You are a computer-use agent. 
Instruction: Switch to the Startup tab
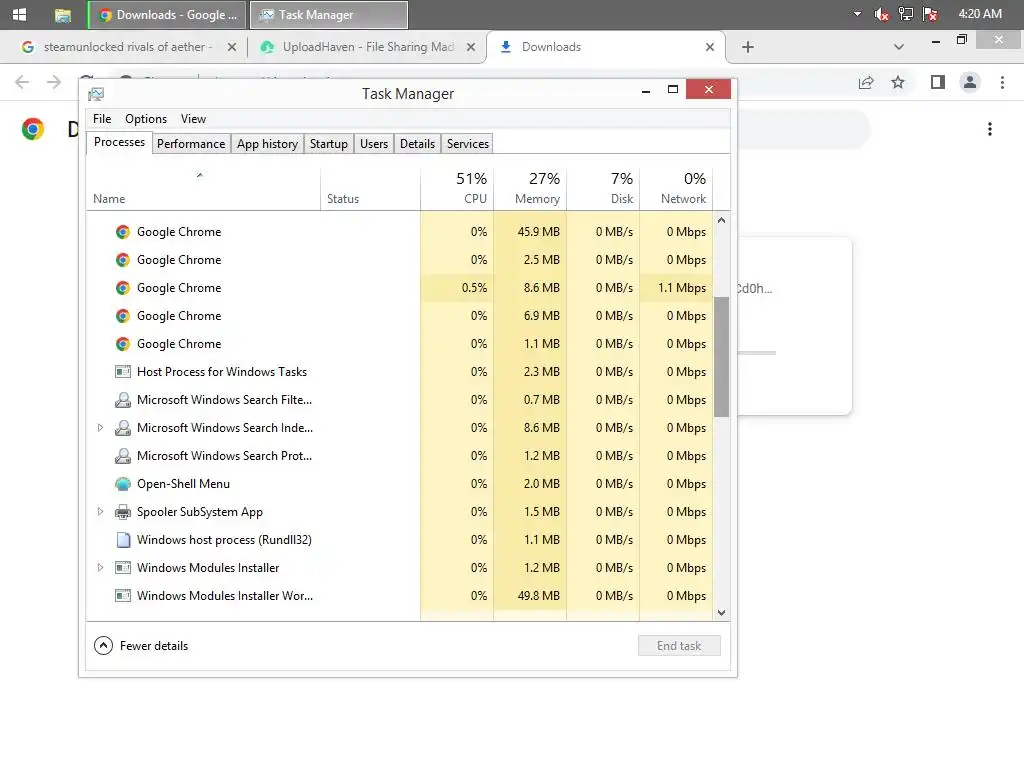328,144
